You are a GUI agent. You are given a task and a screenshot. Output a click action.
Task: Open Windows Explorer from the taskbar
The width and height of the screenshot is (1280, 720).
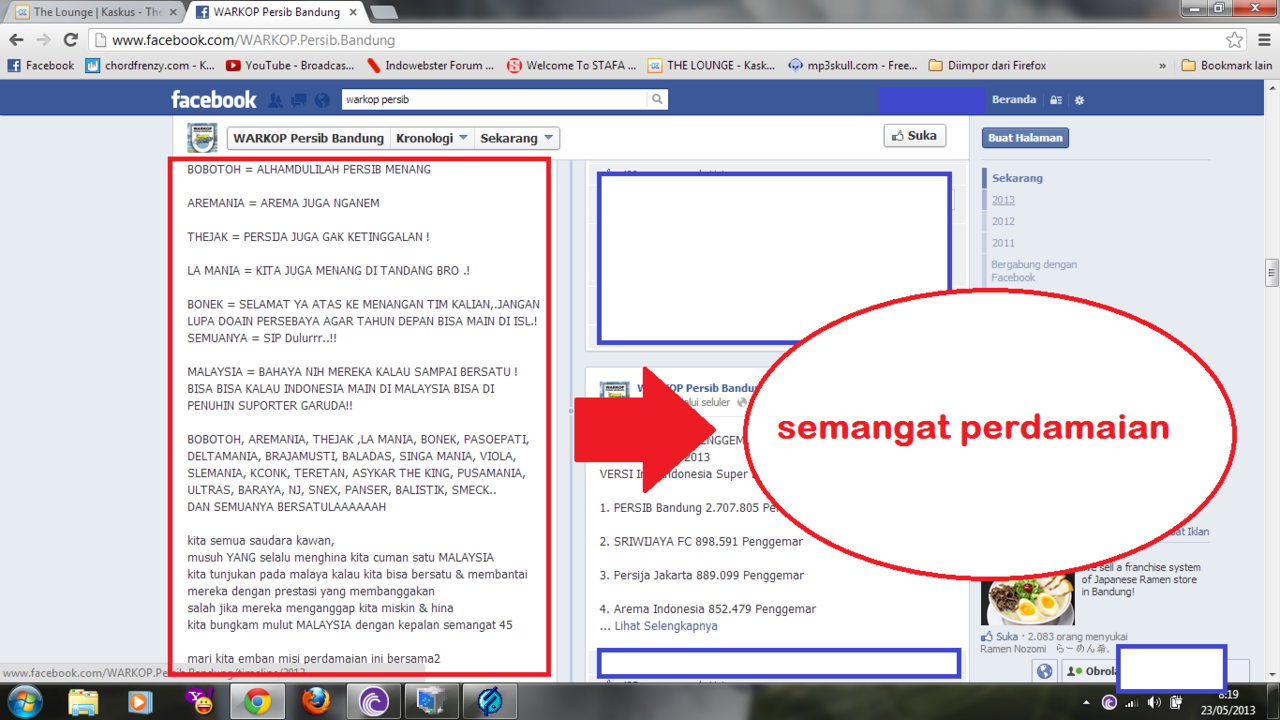point(83,702)
